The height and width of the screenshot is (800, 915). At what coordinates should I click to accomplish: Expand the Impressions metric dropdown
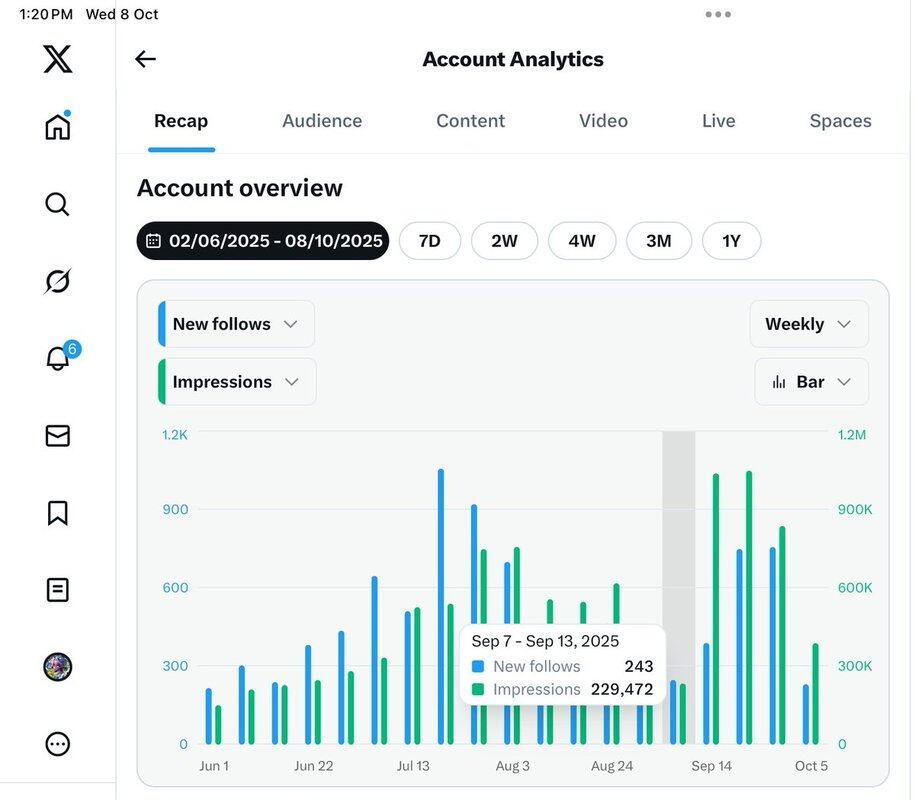[x=237, y=382]
